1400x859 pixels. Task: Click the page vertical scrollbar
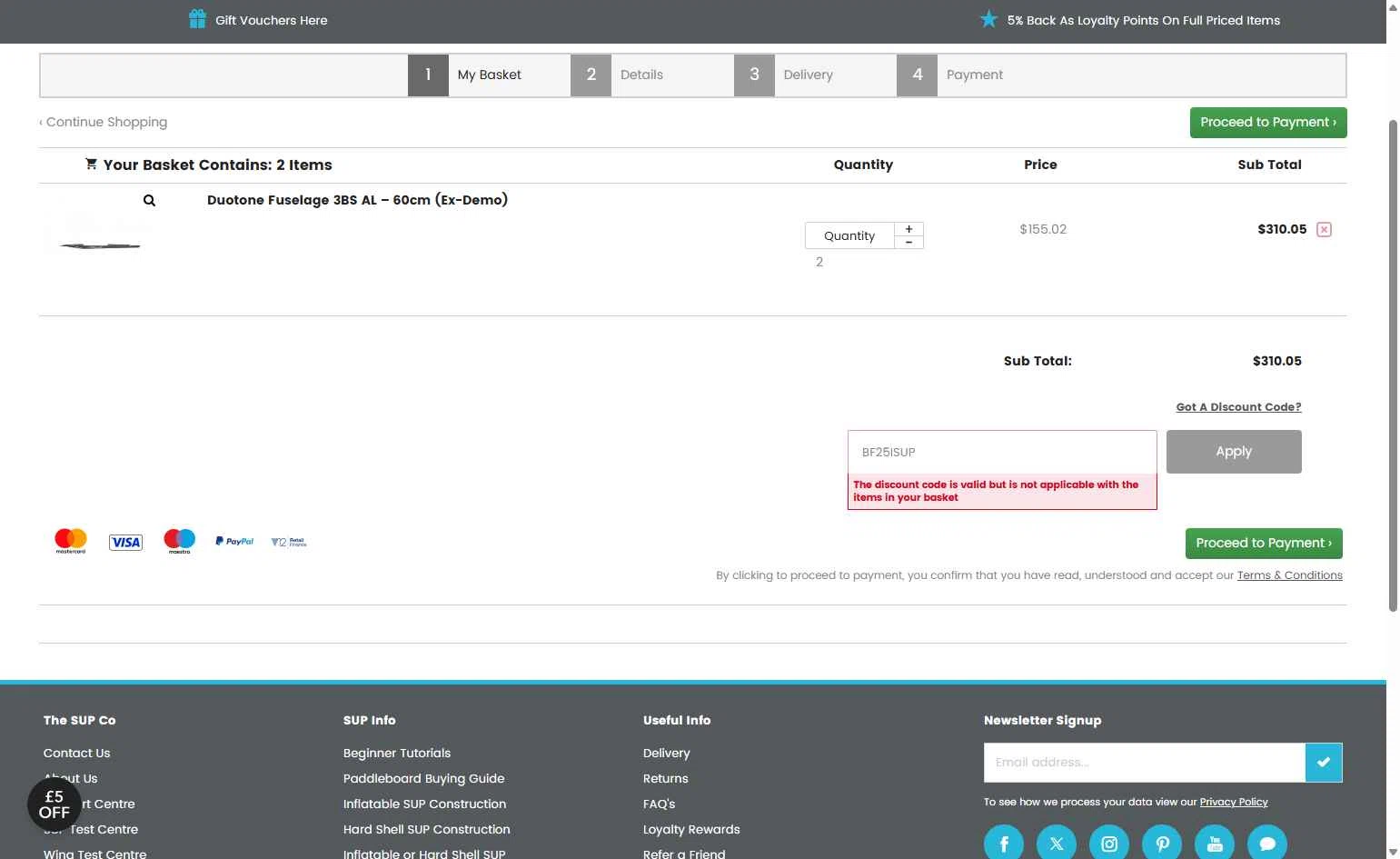(1393, 364)
